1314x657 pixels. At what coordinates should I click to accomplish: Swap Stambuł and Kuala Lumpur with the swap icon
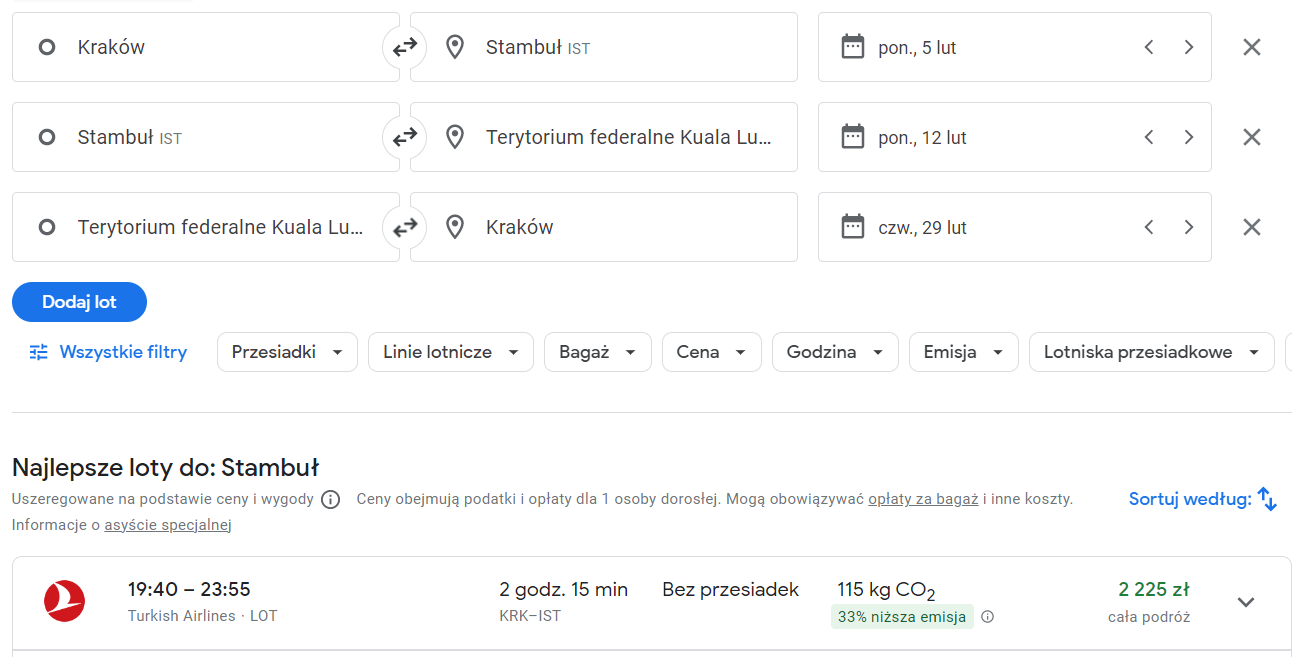(405, 137)
